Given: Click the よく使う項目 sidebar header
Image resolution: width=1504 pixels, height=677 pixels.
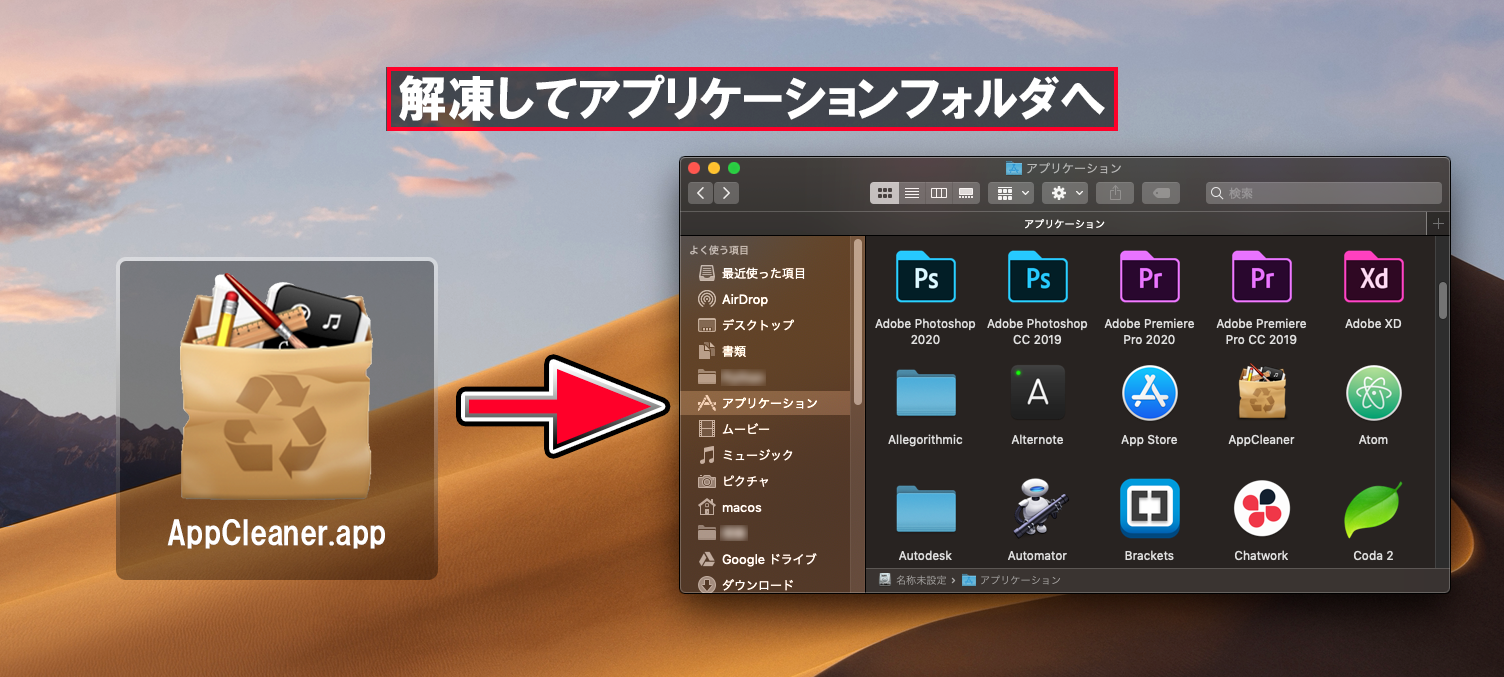Looking at the screenshot, I should [719, 250].
